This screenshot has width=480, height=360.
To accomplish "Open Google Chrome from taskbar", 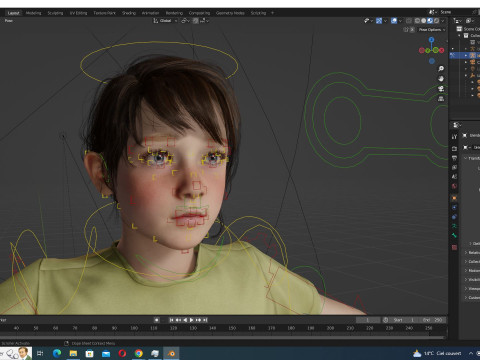I will 139,353.
